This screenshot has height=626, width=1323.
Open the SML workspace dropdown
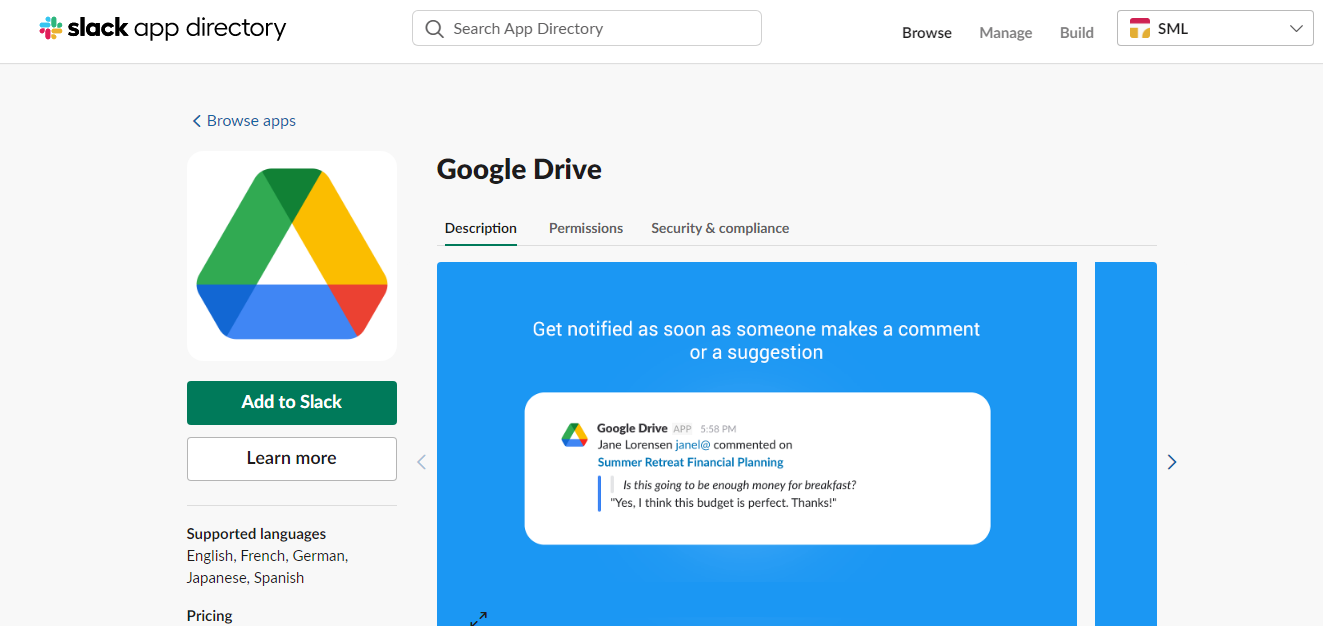coord(1215,29)
